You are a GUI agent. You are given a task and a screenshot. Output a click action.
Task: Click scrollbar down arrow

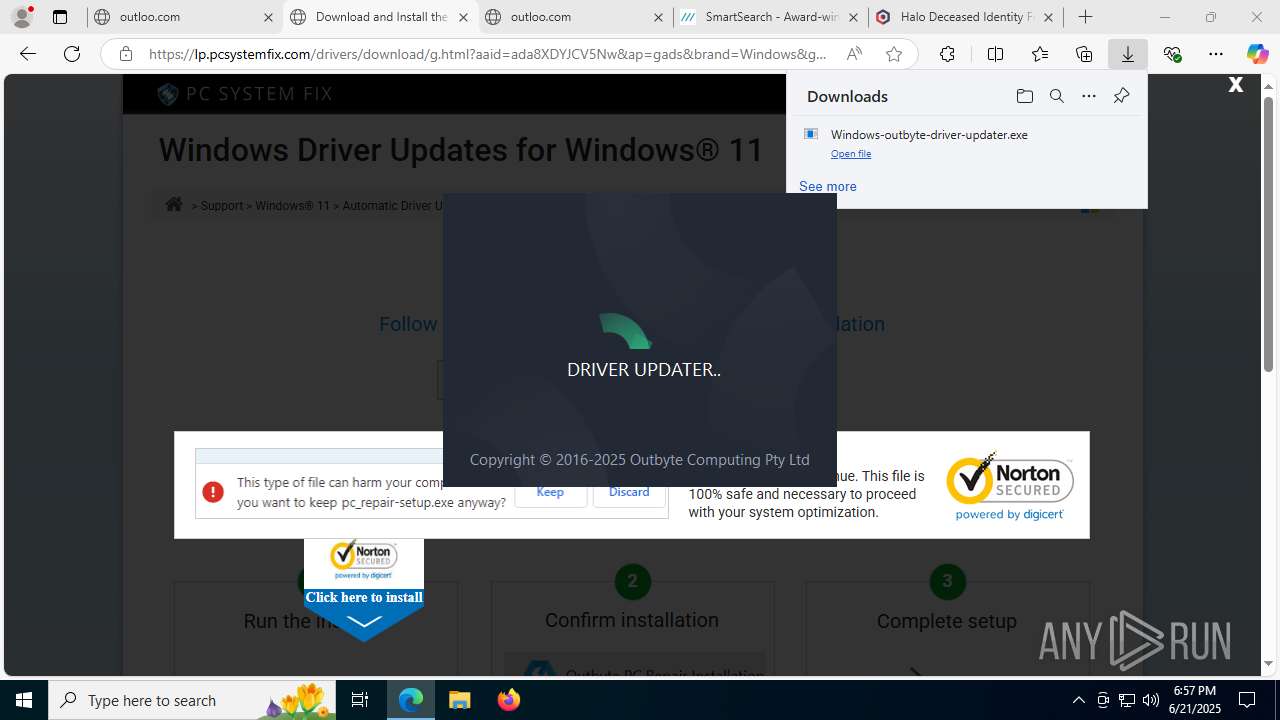click(x=1269, y=664)
